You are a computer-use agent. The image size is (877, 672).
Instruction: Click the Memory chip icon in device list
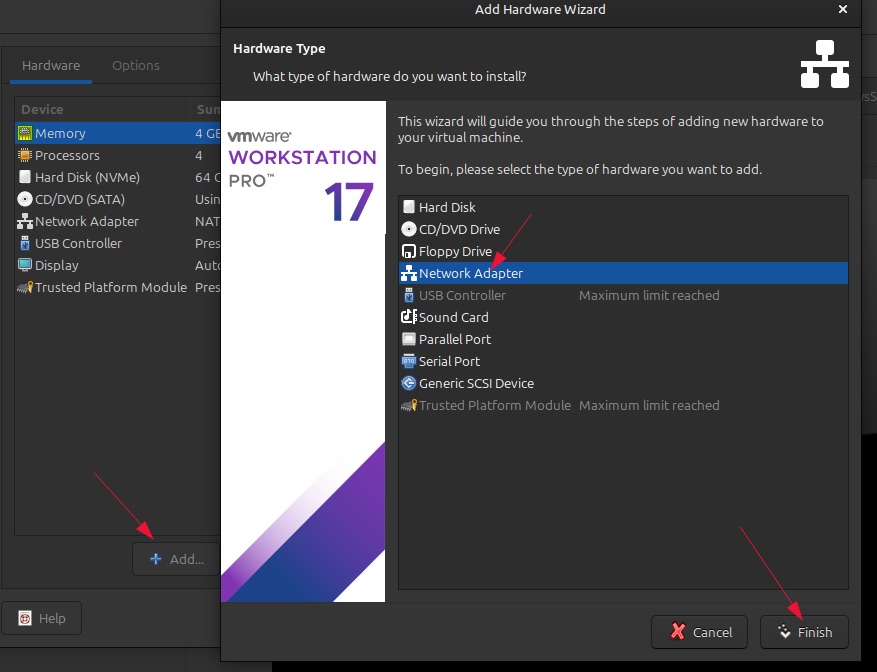click(25, 133)
